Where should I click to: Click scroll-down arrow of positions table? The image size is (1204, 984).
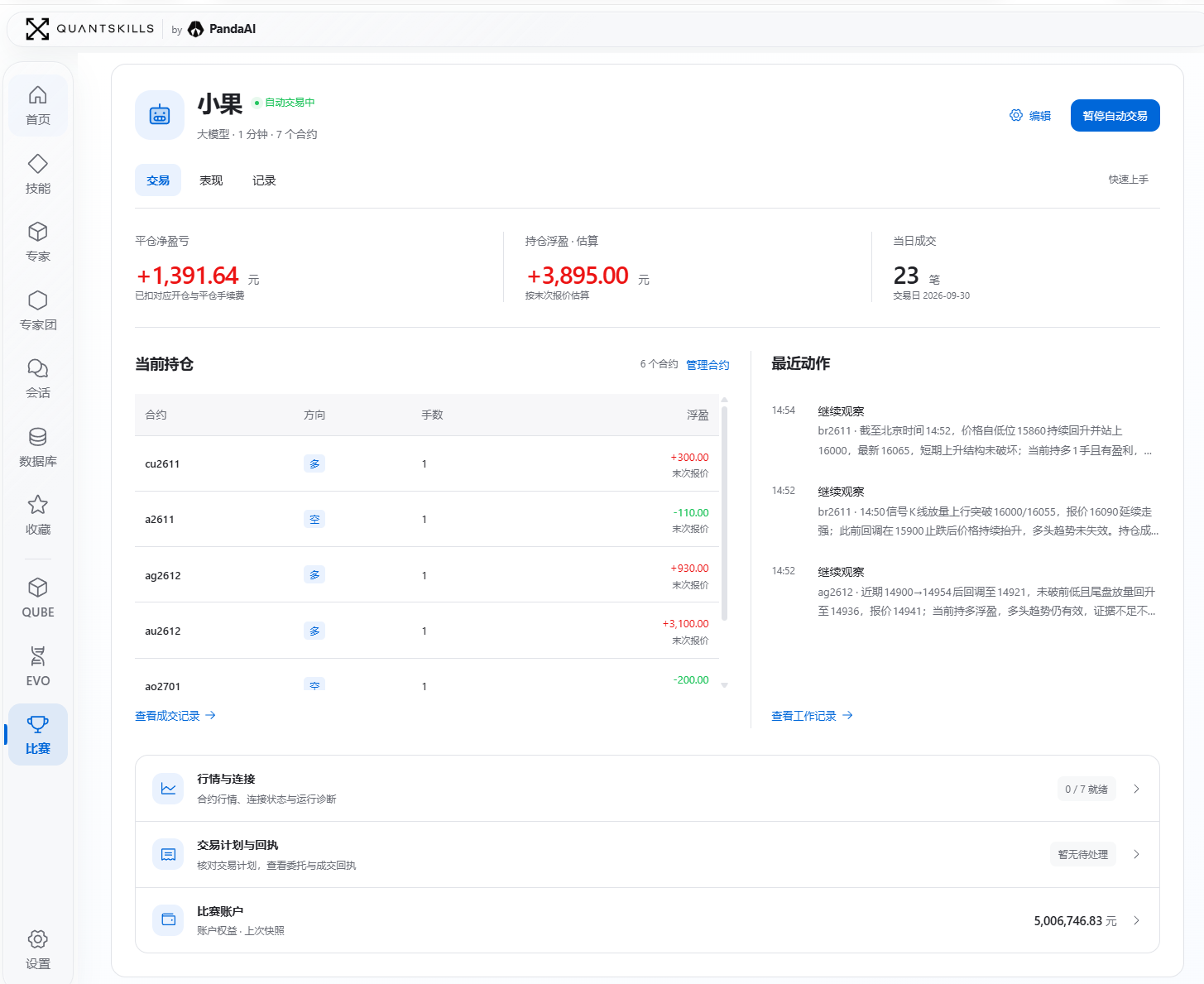pyautogui.click(x=725, y=685)
